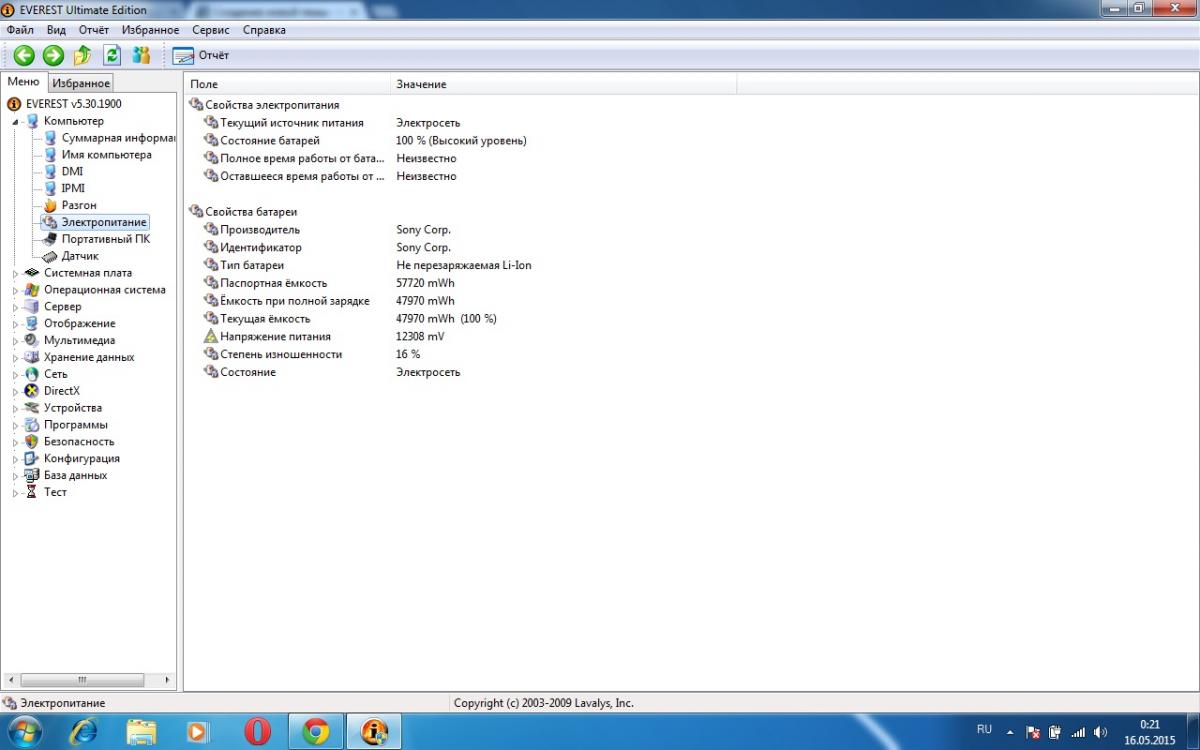Select Имя компьютера tree item
Viewport: 1200px width, 750px height.
(106, 155)
